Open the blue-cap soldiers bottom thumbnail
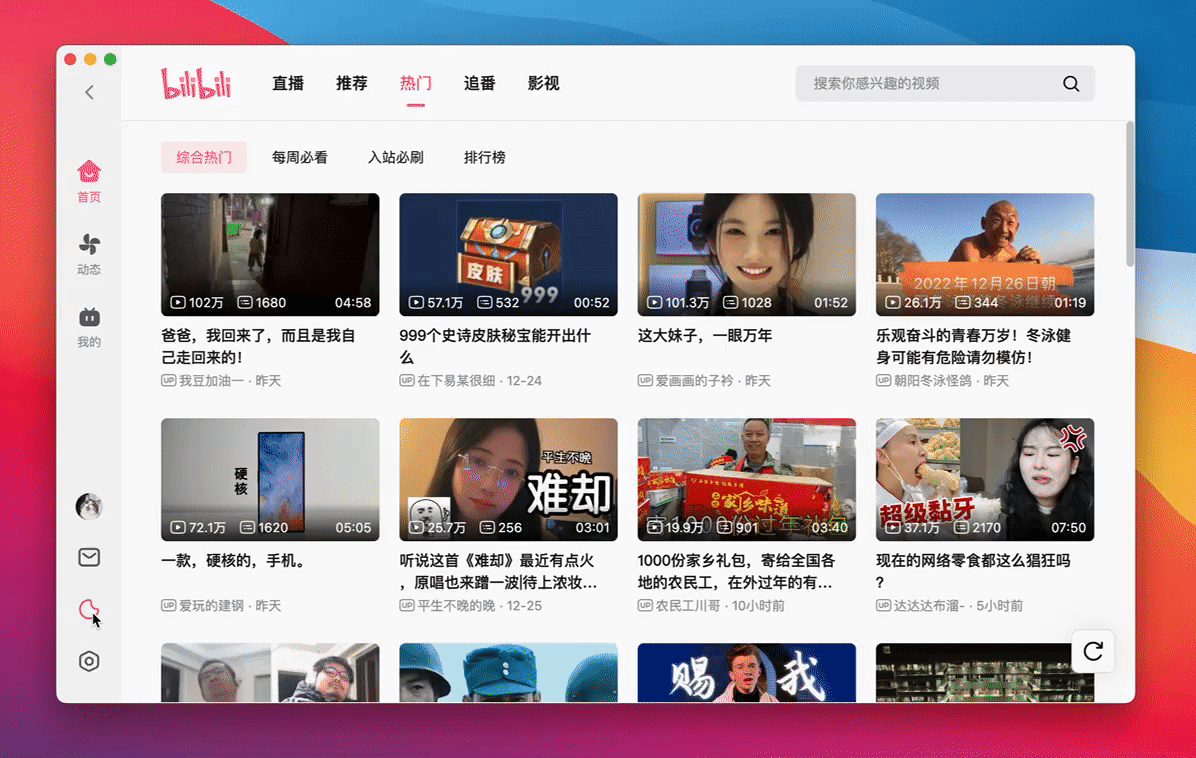Viewport: 1196px width, 758px height. pyautogui.click(x=508, y=673)
